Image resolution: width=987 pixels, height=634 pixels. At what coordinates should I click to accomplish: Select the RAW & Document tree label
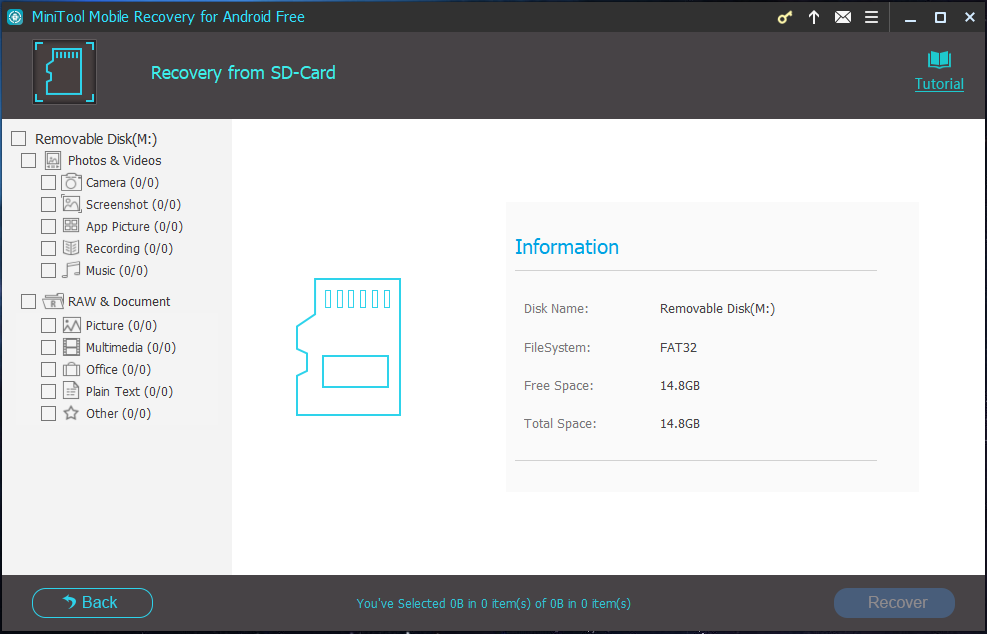click(119, 302)
